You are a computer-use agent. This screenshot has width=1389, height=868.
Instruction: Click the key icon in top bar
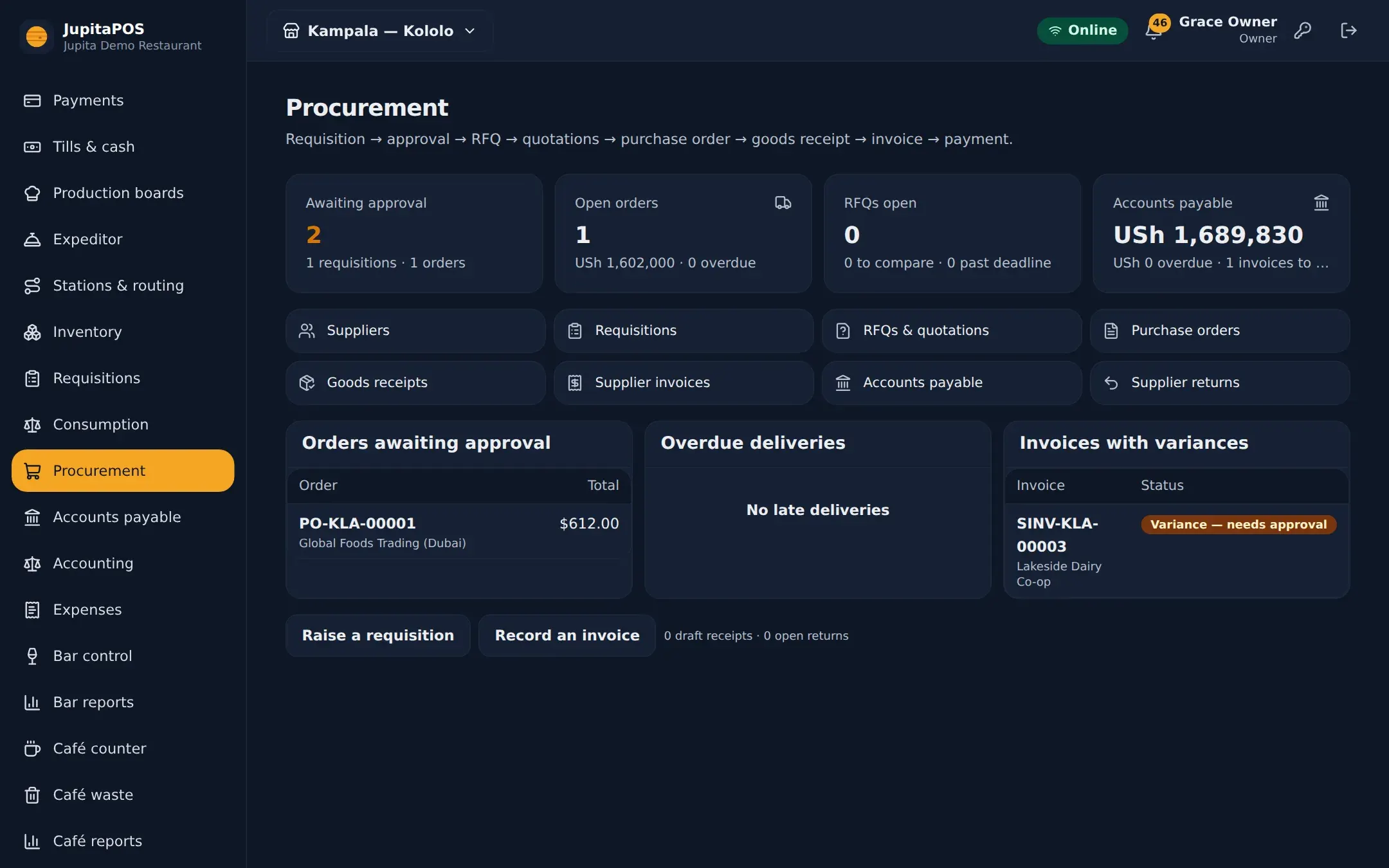1303,30
